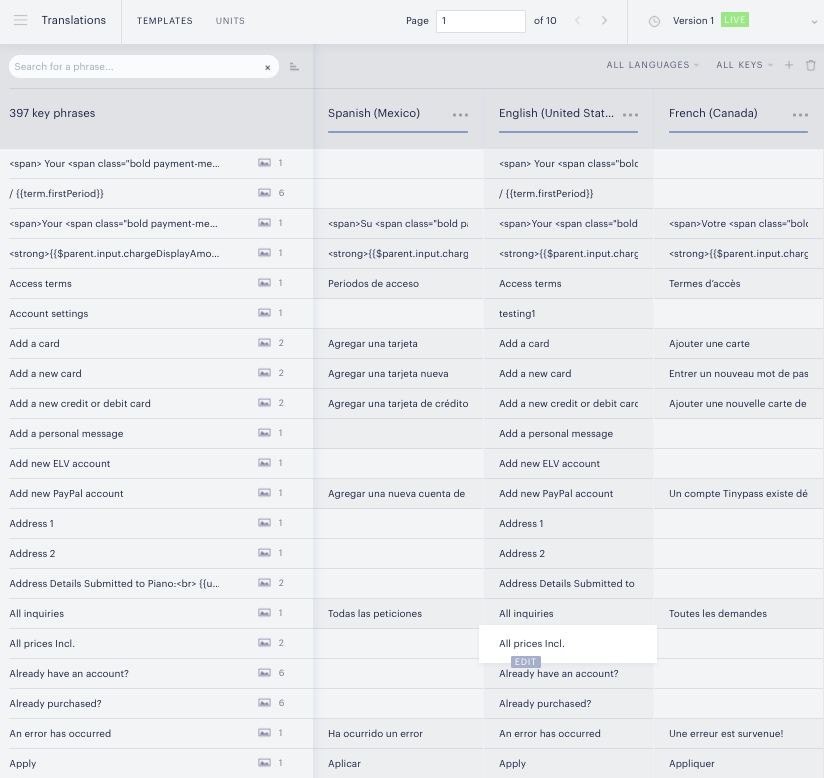Click the screenshot icon in the Address 1 row

(264, 523)
